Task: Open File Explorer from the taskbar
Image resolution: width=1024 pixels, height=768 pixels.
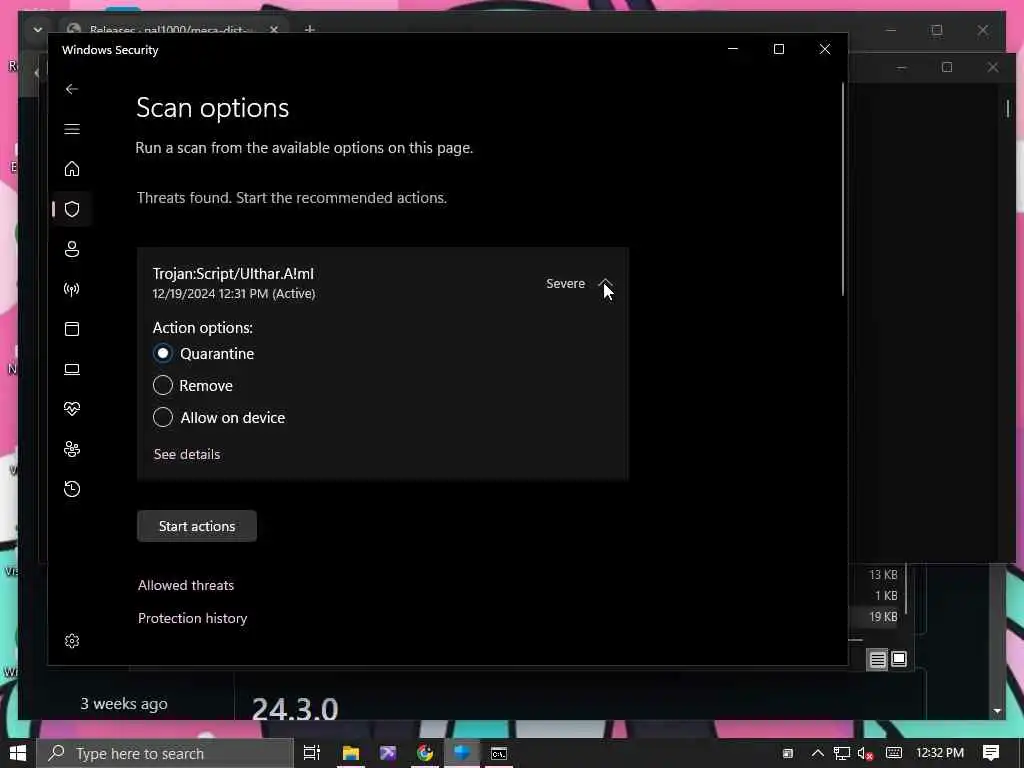Action: pyautogui.click(x=351, y=753)
